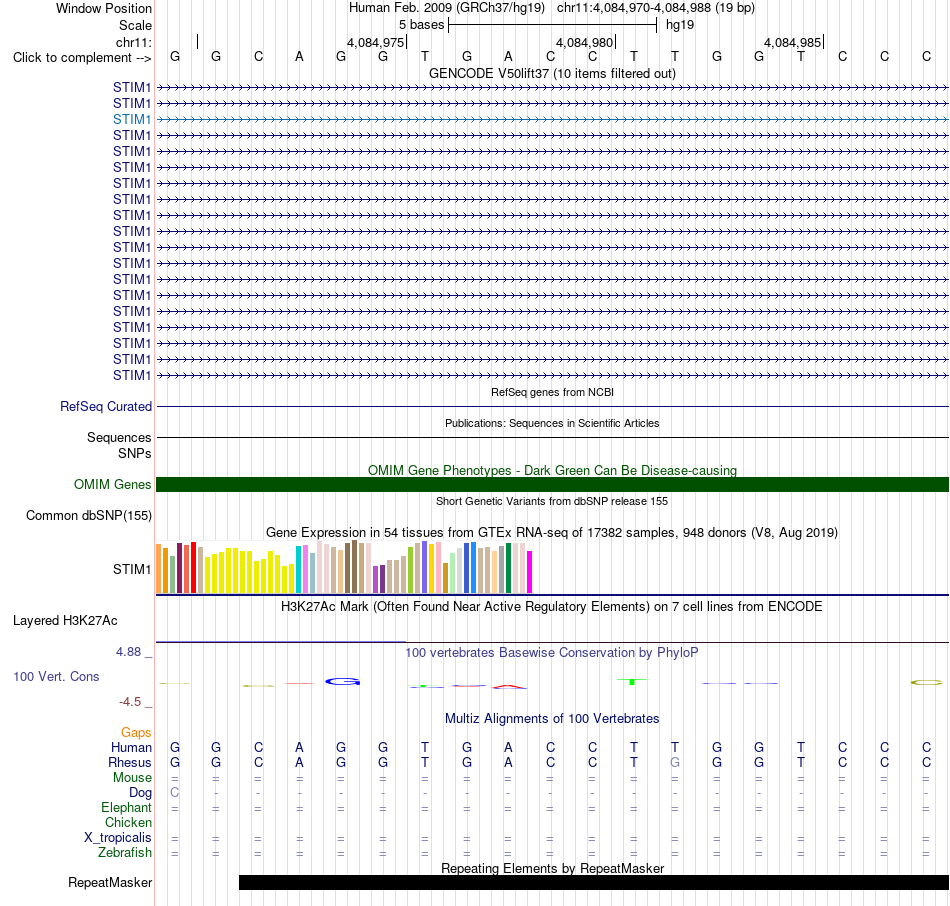
Task: Select the Elephant alignment row label
Action: (x=126, y=808)
